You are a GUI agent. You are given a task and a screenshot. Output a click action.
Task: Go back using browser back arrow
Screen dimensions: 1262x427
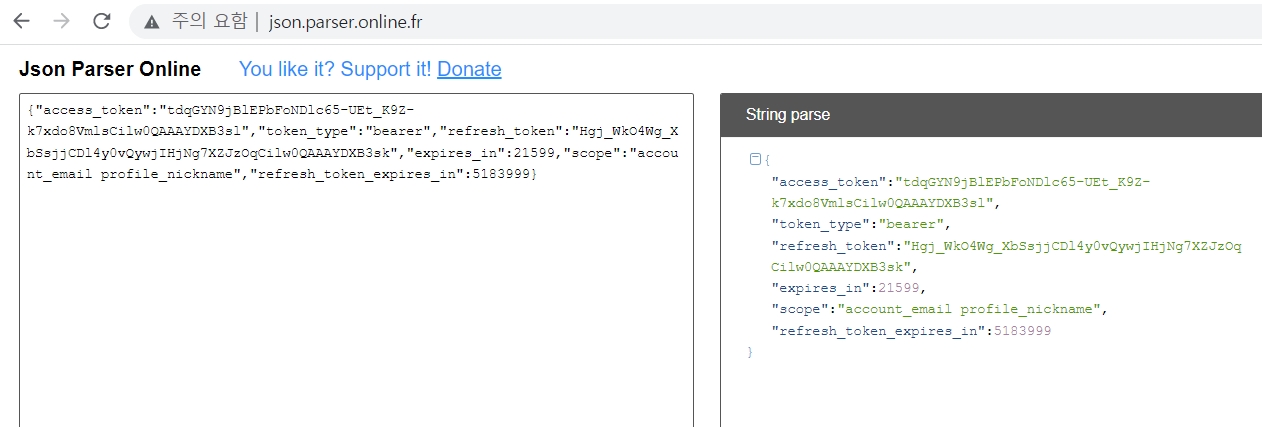click(22, 21)
